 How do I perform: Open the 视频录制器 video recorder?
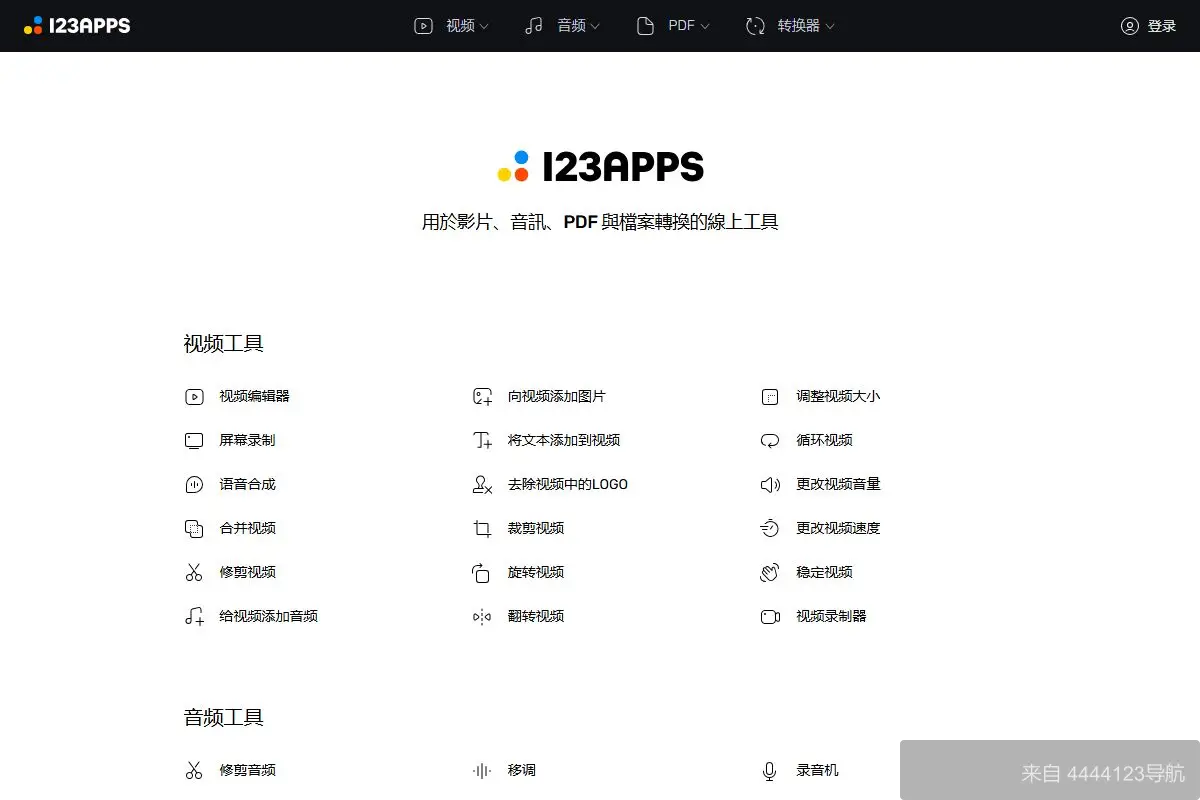pos(831,616)
